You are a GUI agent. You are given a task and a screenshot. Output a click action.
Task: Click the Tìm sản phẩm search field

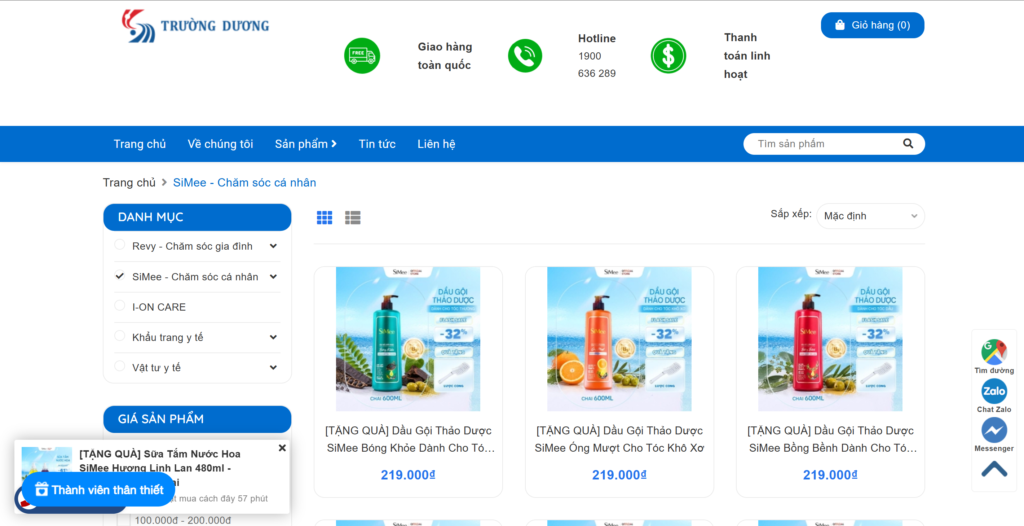(827, 144)
